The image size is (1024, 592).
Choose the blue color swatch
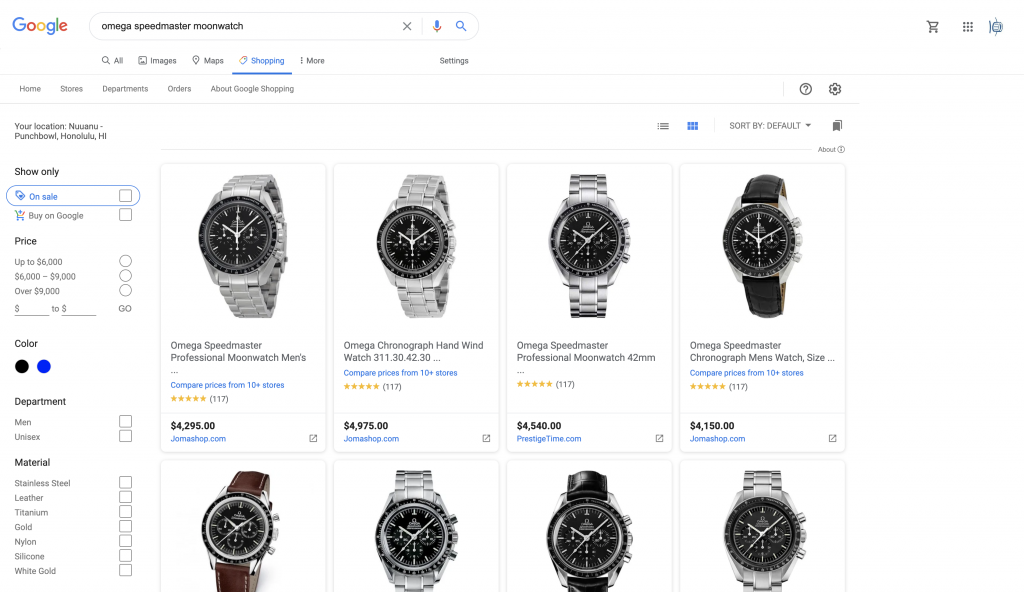pyautogui.click(x=44, y=367)
